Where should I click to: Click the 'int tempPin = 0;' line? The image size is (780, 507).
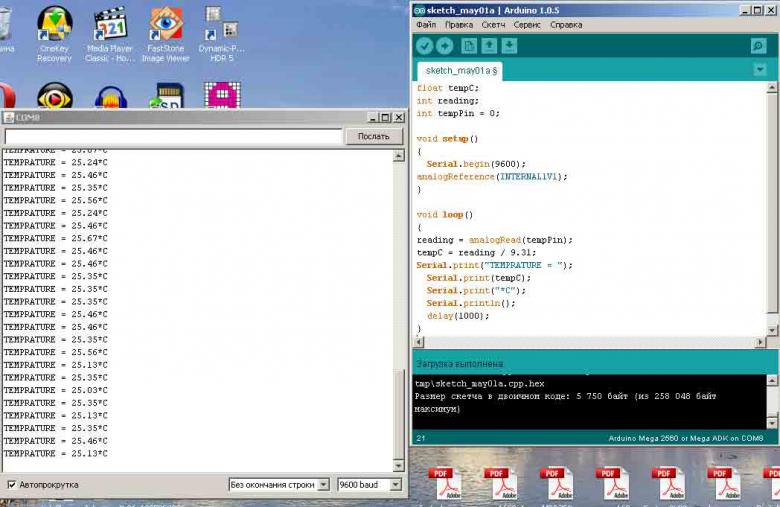[458, 113]
